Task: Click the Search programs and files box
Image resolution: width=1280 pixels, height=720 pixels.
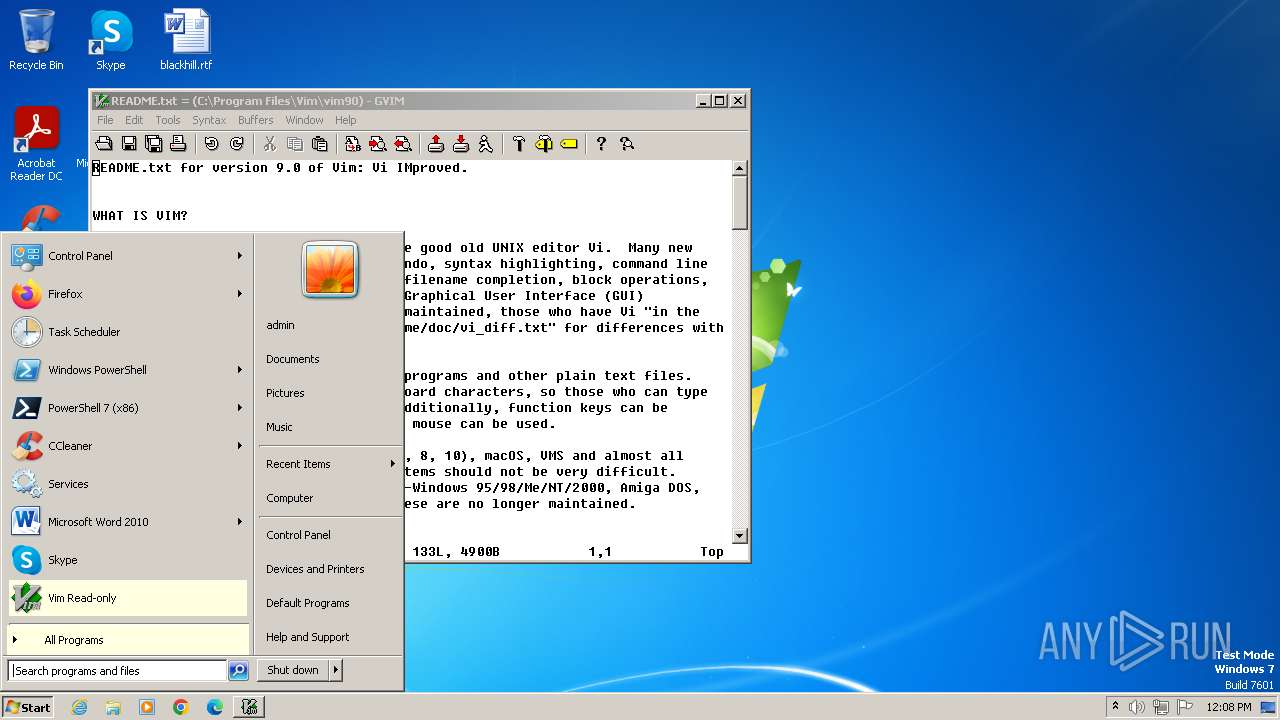Action: pos(117,671)
